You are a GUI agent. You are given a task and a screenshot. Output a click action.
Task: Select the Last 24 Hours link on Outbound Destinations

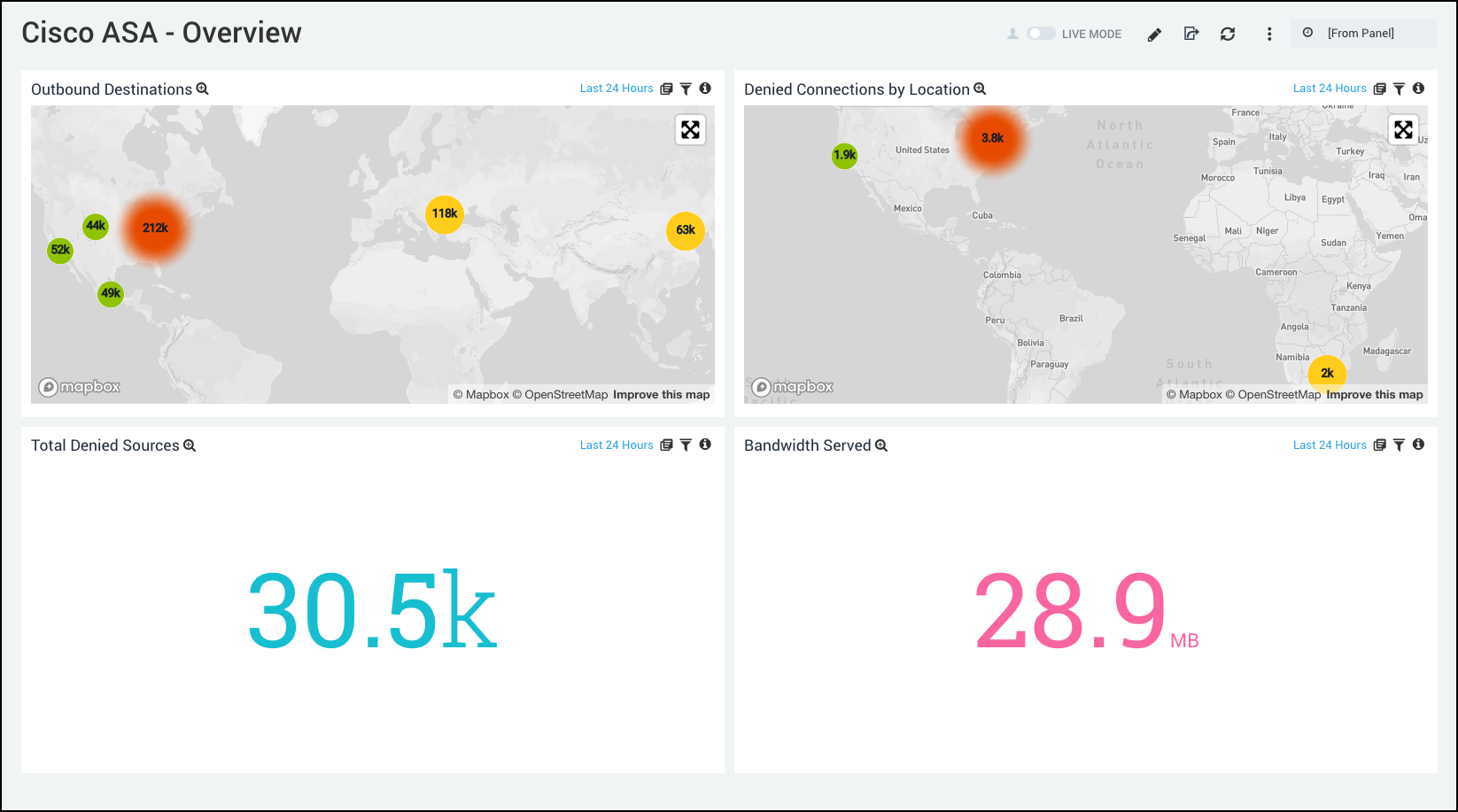tap(616, 89)
